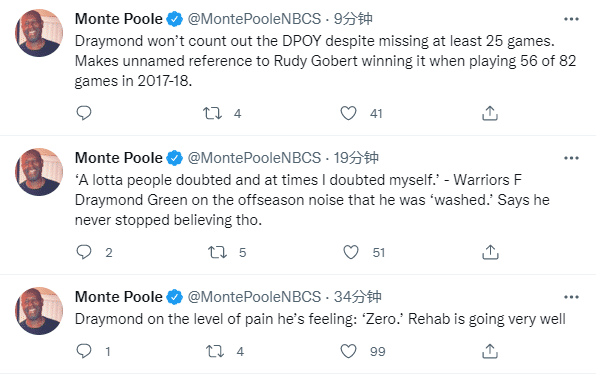The width and height of the screenshot is (596, 375).
Task: Open more options on the 9分钟 tweet
Action: click(571, 19)
